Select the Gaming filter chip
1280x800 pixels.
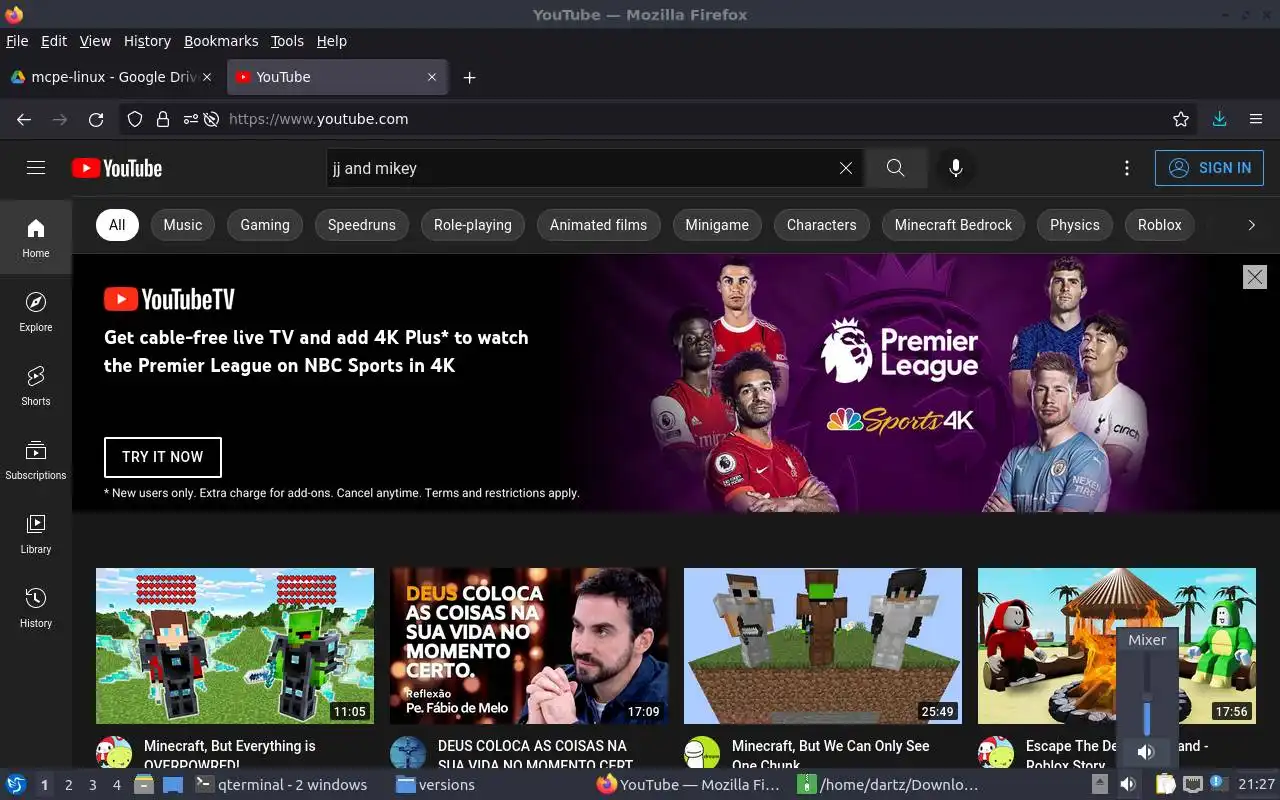265,225
